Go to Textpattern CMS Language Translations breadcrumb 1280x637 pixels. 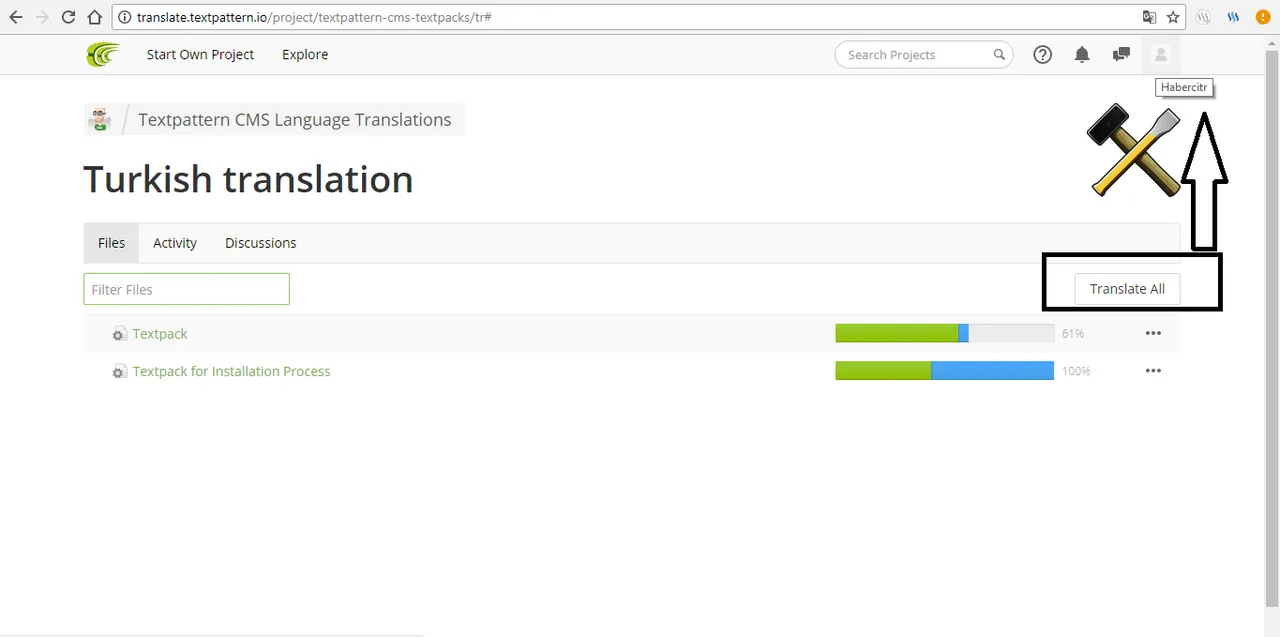coord(294,120)
